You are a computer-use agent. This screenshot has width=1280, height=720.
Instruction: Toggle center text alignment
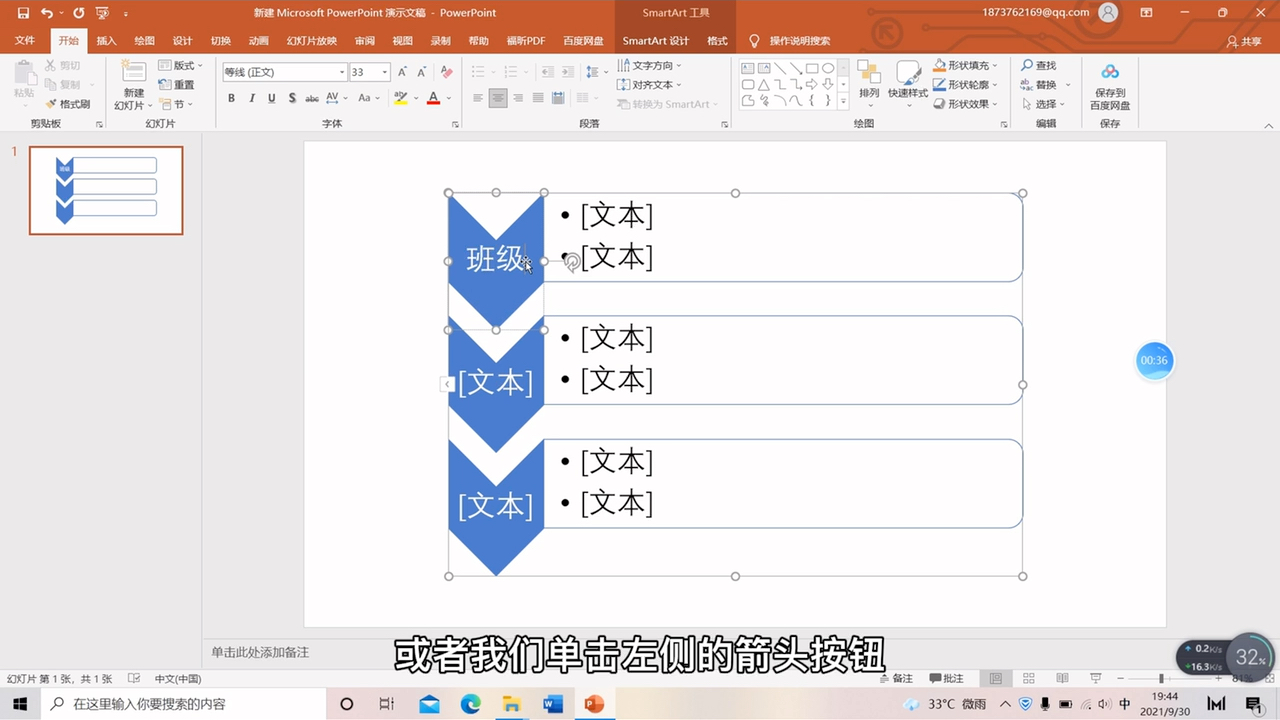[x=498, y=97]
